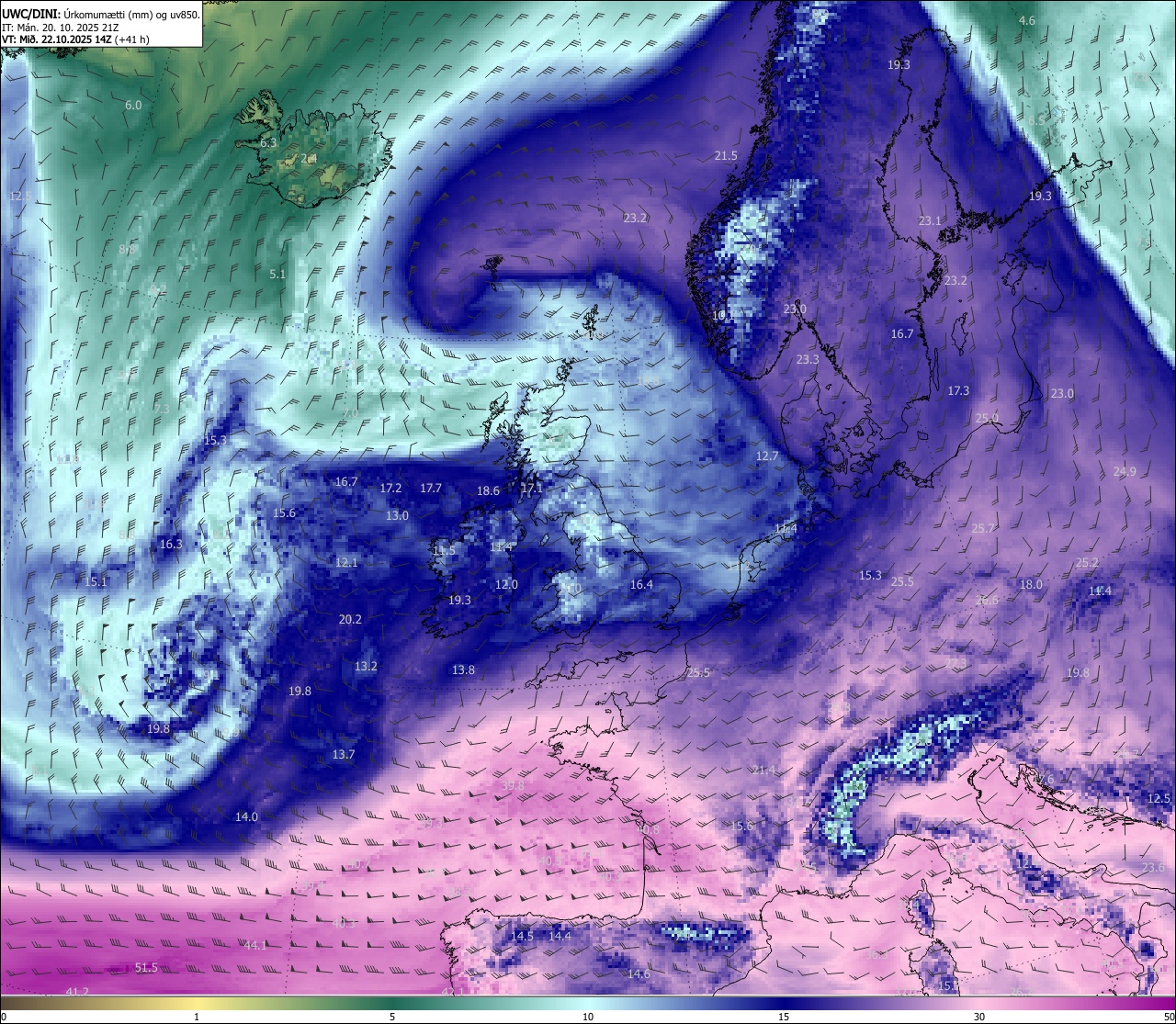1176x1024 pixels.
Task: Click the 12.0 value in the Irish Sea
Action: [506, 585]
